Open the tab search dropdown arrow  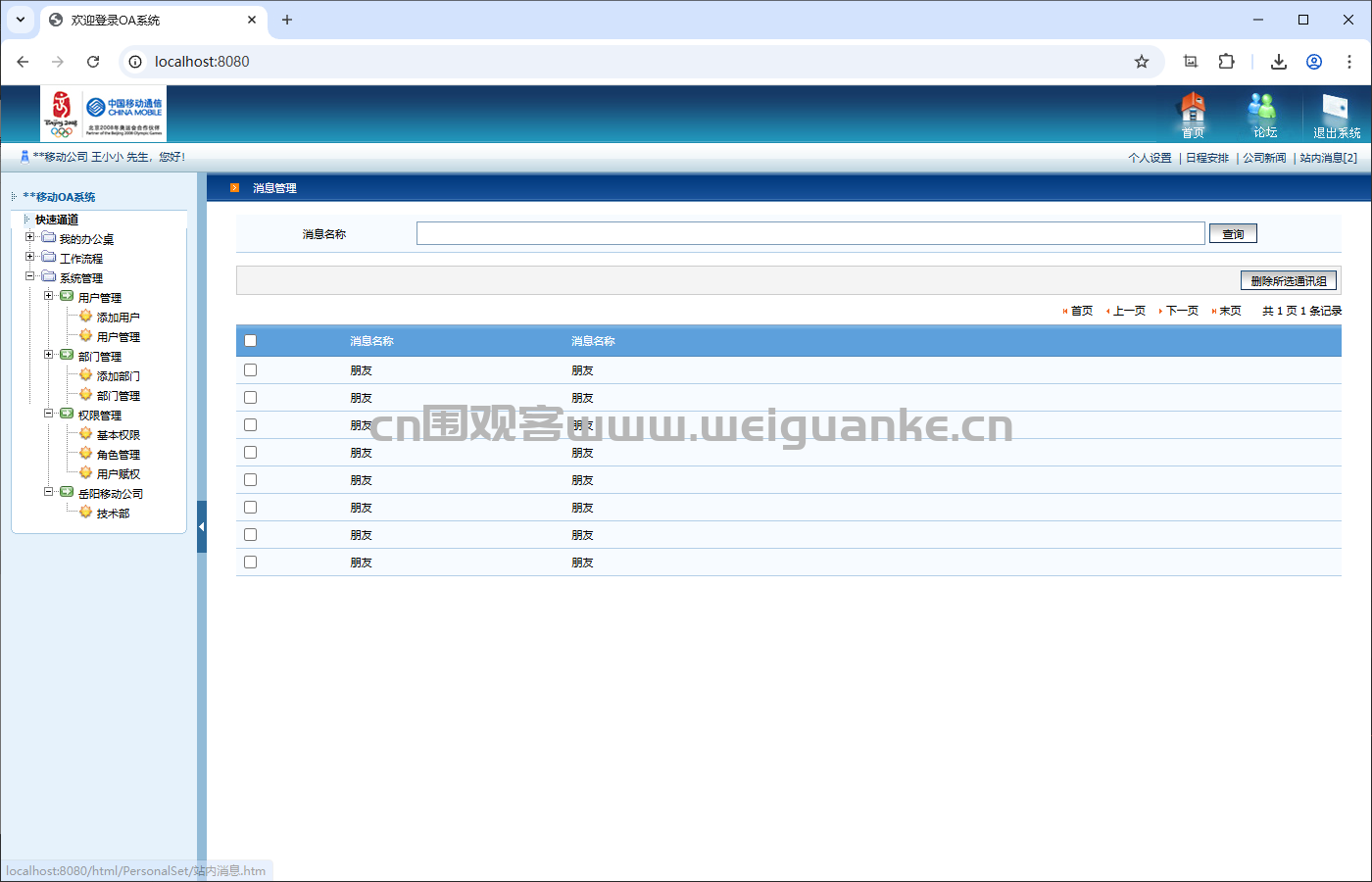click(x=20, y=20)
